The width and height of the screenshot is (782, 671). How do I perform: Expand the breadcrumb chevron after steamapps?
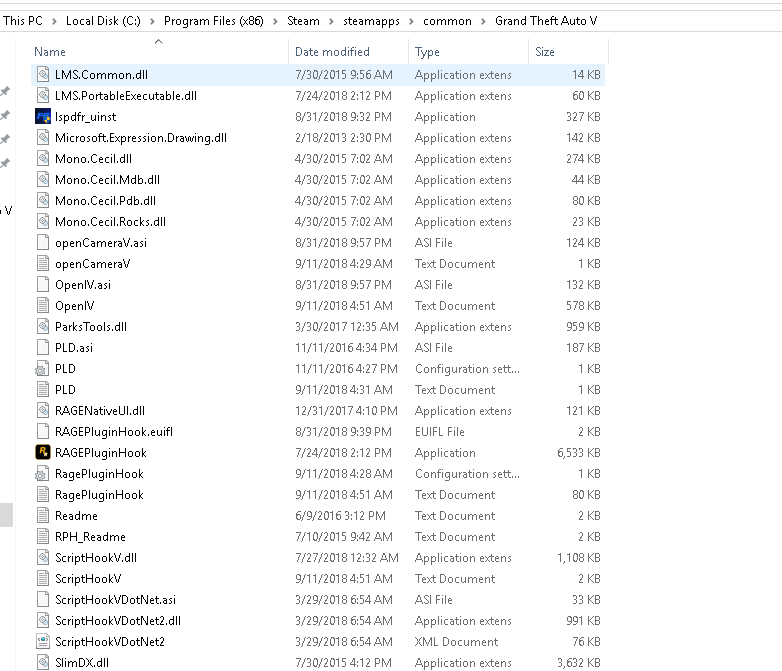pyautogui.click(x=411, y=21)
